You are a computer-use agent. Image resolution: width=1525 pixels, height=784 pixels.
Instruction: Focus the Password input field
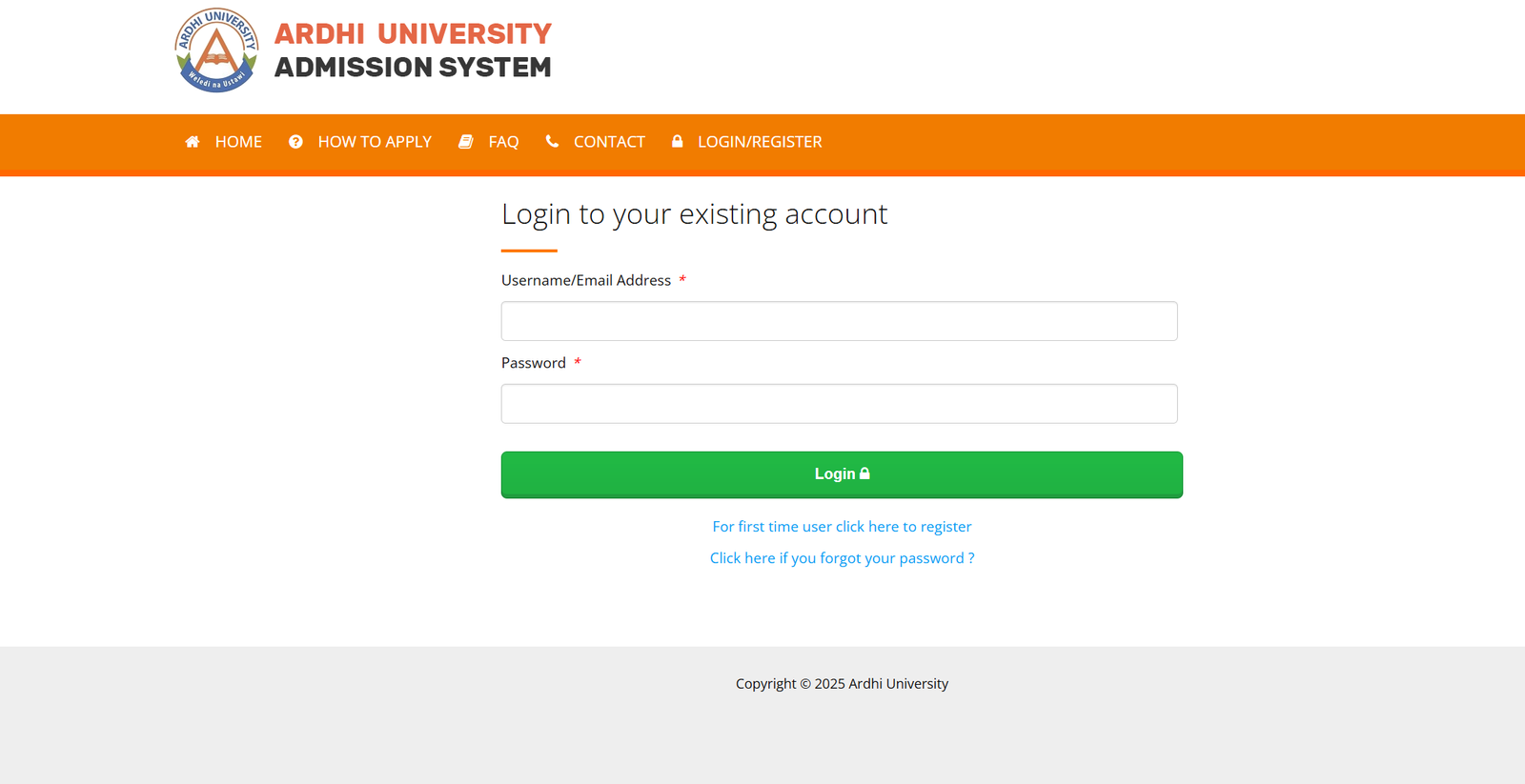coord(839,404)
